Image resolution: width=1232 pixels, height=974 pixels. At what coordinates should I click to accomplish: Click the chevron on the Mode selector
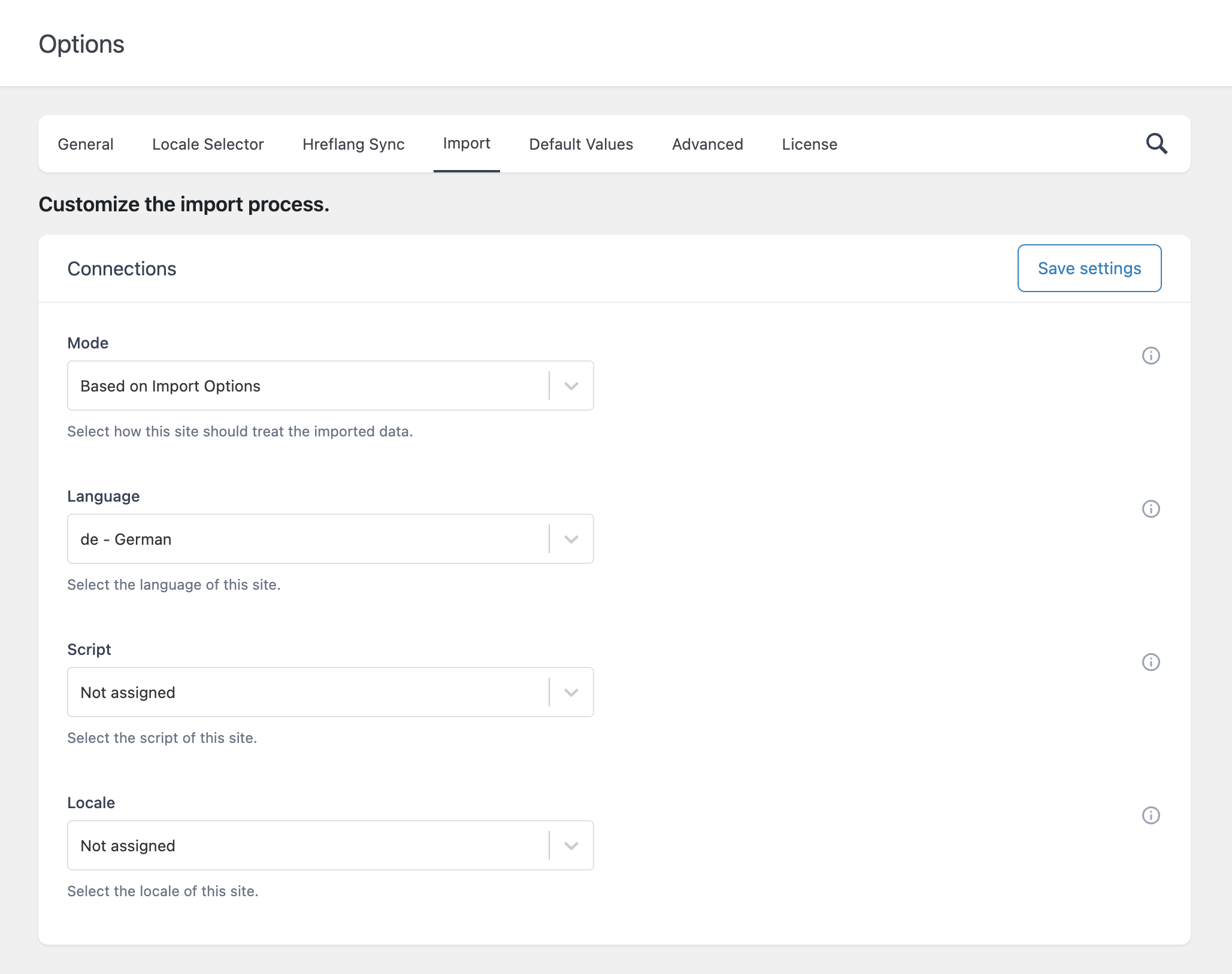(x=570, y=386)
